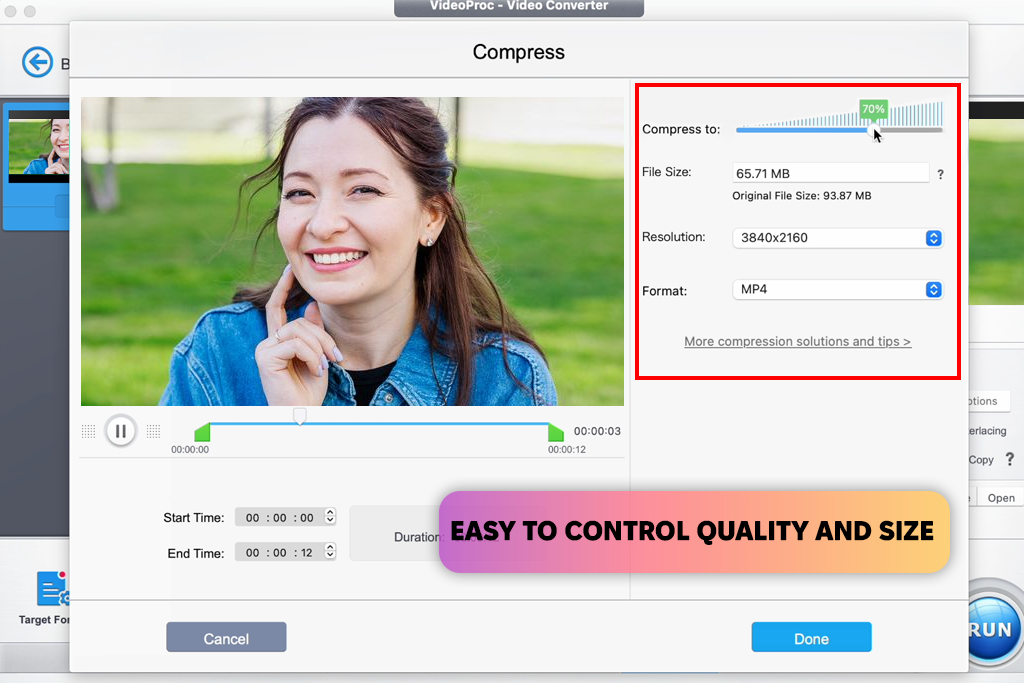The width and height of the screenshot is (1024, 683).
Task: Click the End Time field
Action: 280,553
